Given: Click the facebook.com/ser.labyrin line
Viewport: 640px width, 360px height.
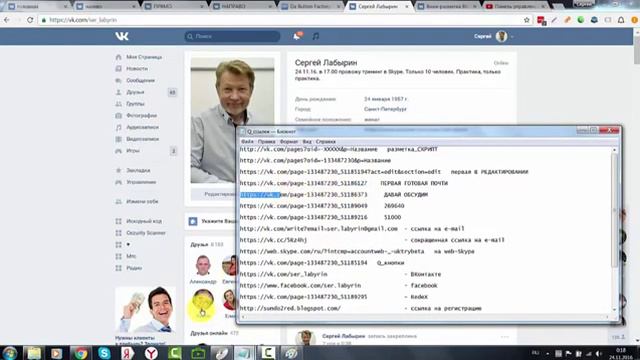Looking at the screenshot, I should [x=338, y=286].
